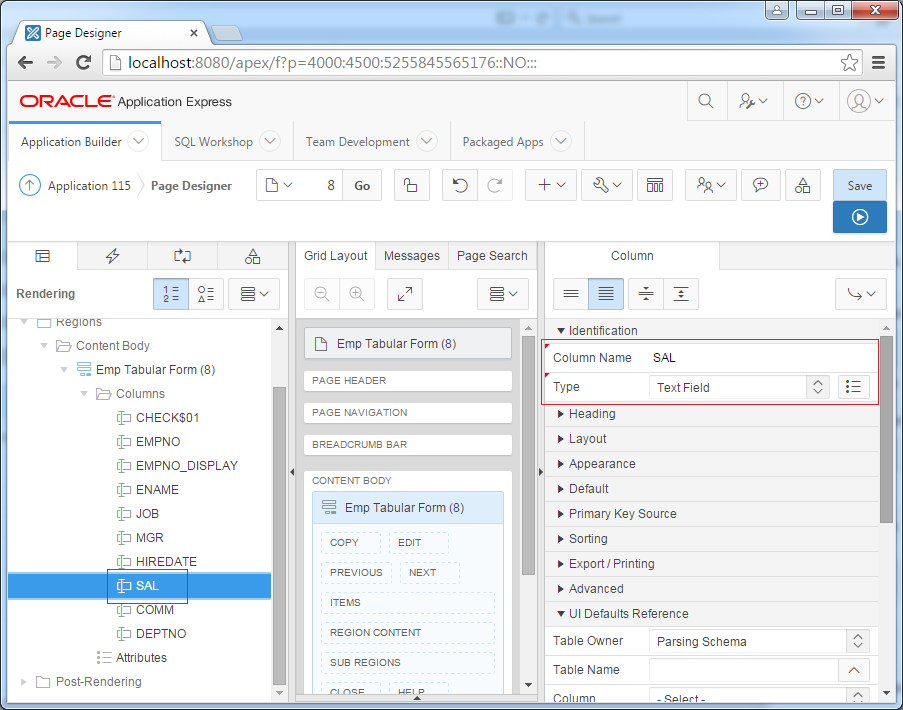Open the Rendering tree menu dropdown

(x=254, y=294)
